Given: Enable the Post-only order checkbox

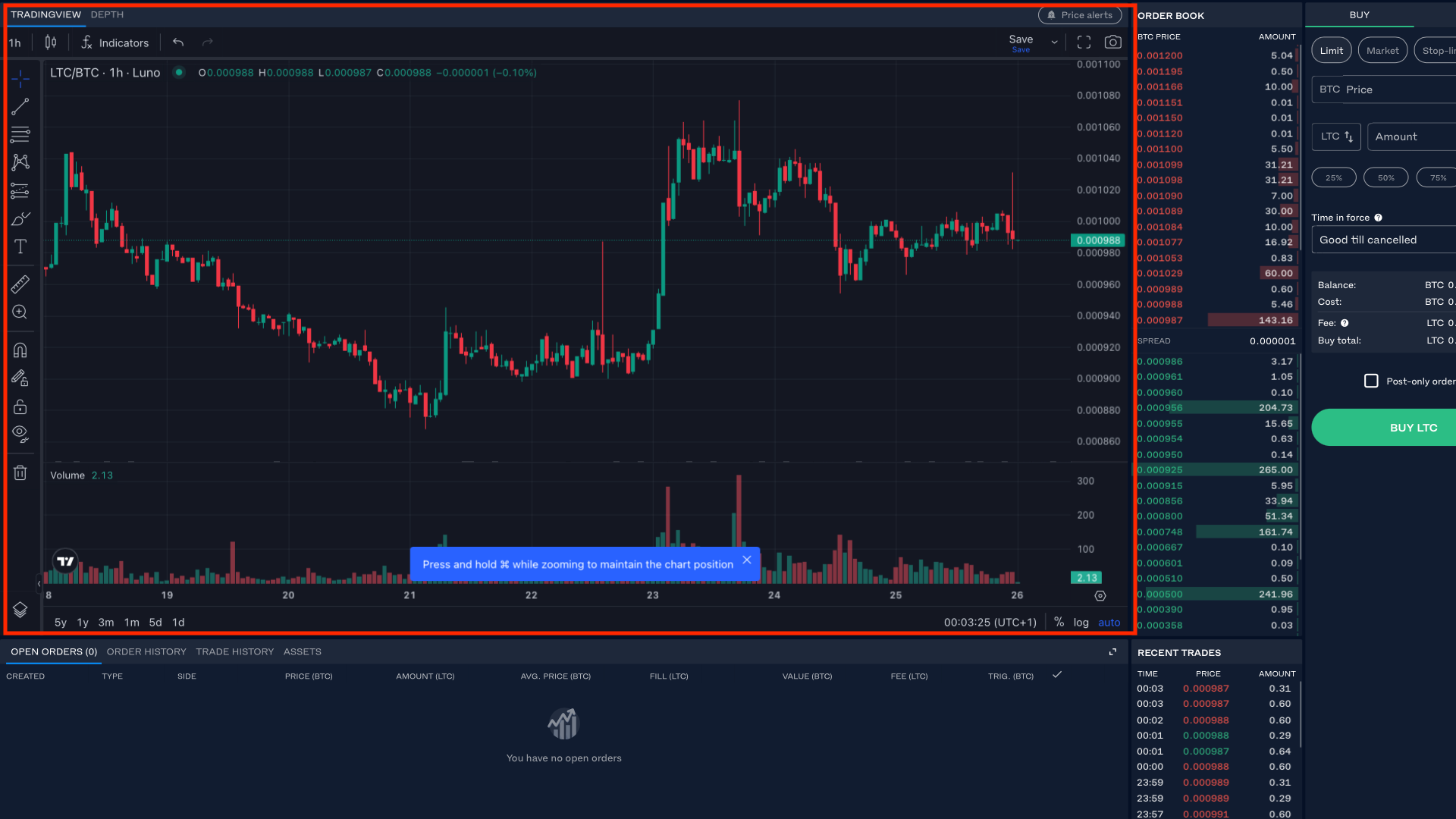Looking at the screenshot, I should pyautogui.click(x=1371, y=381).
